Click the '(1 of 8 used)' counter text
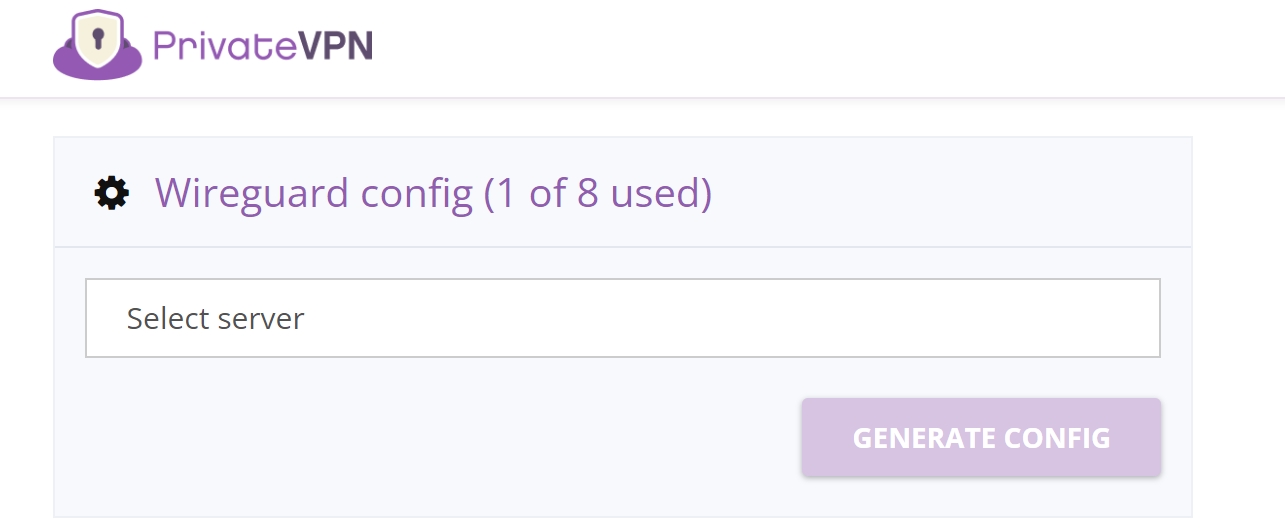Screen dimensions: 1285x531 (x=597, y=193)
